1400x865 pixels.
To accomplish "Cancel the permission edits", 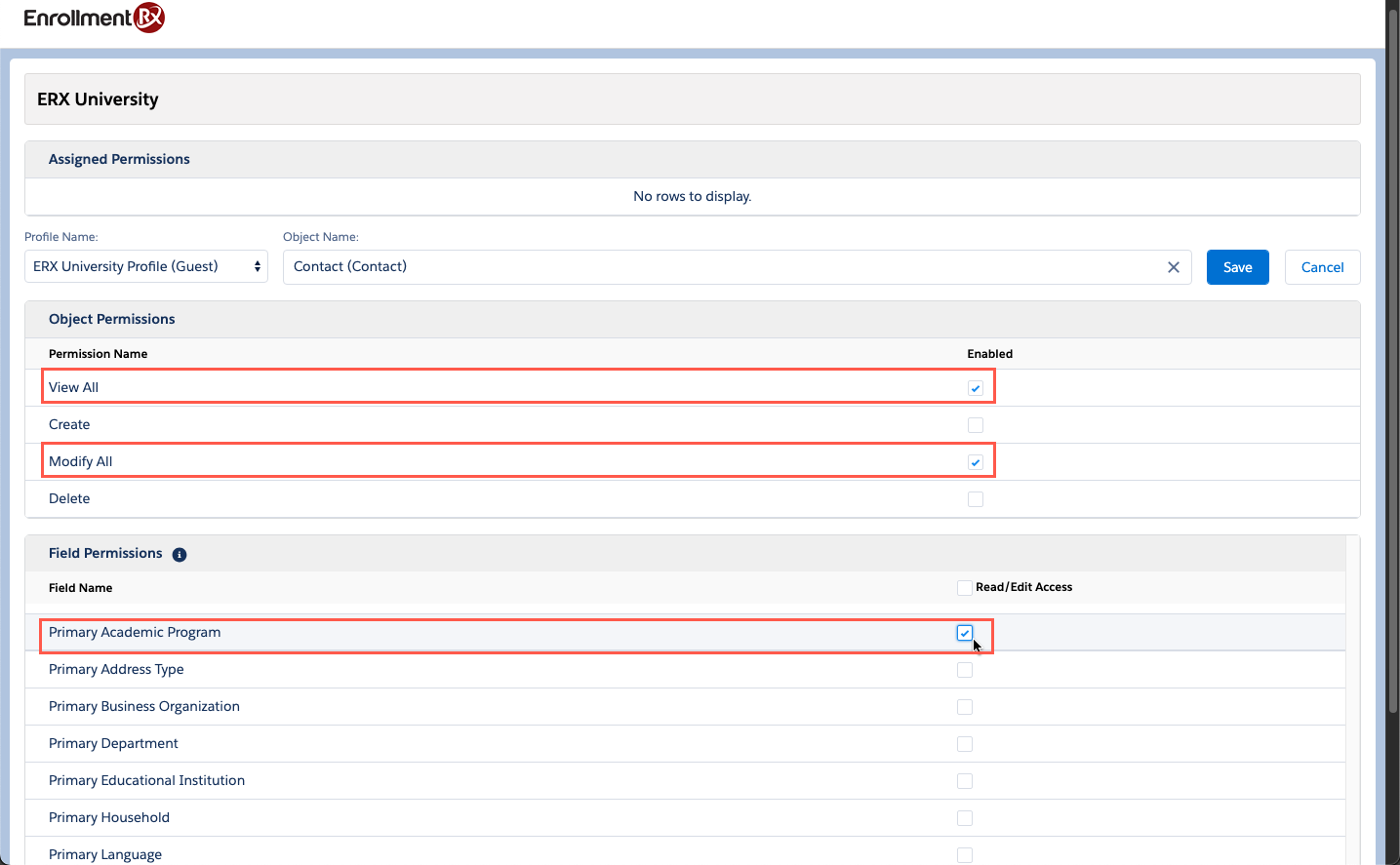I will click(1322, 267).
